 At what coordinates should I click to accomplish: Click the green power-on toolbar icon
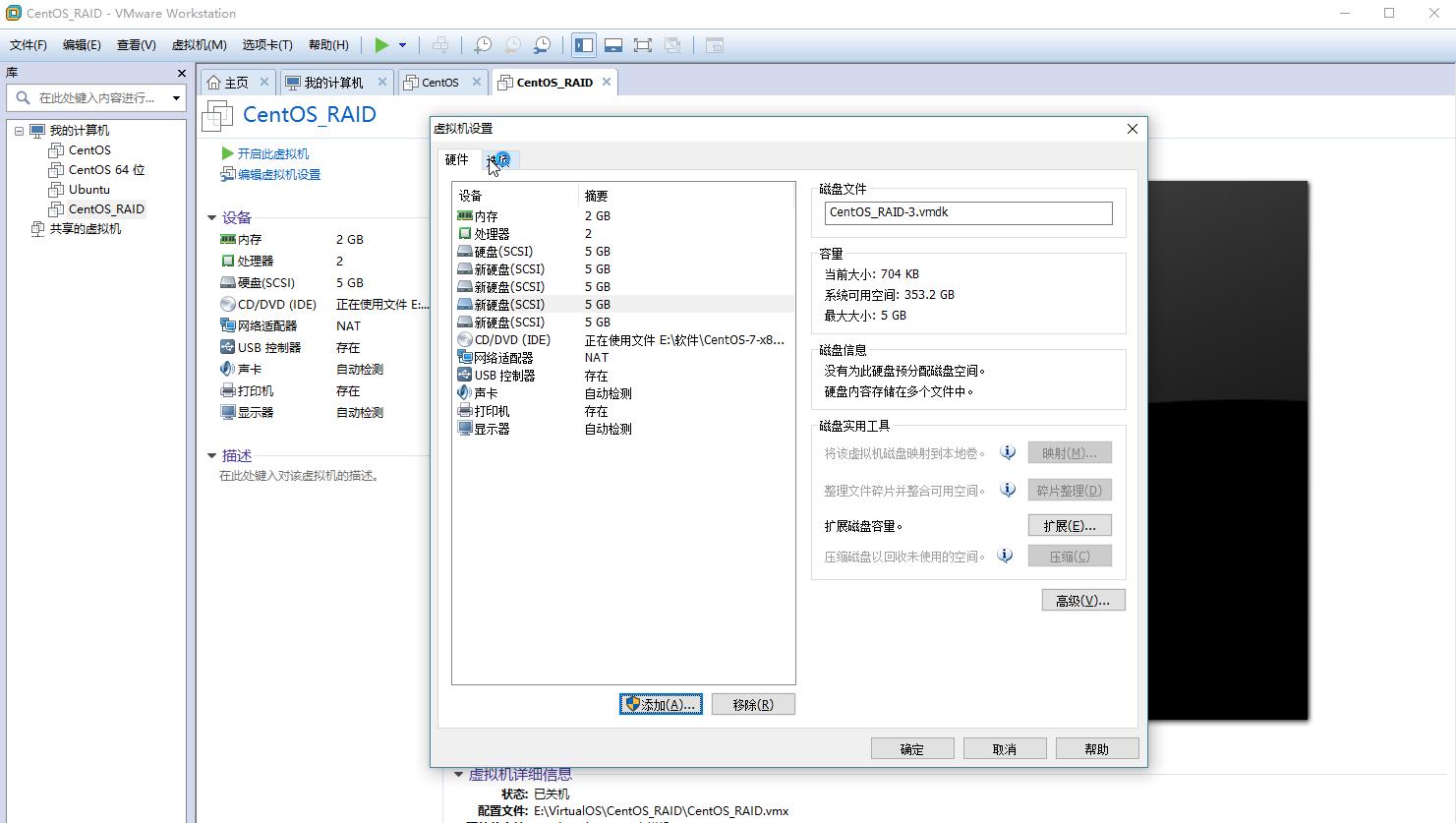381,45
